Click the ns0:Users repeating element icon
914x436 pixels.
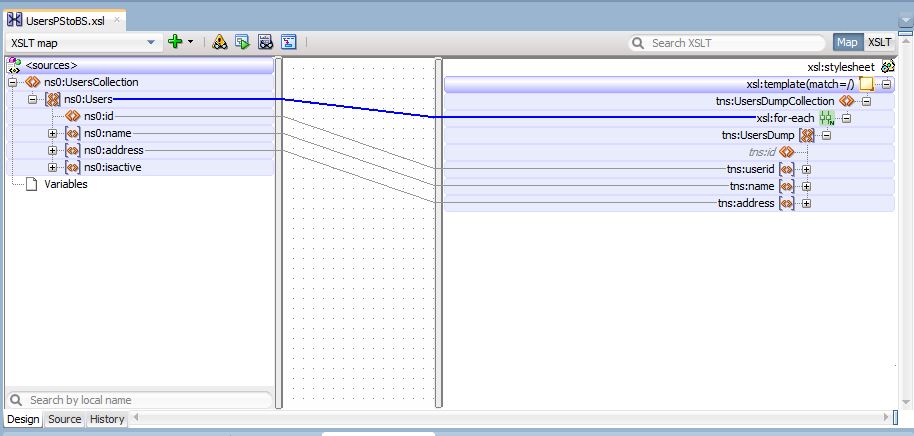(52, 100)
